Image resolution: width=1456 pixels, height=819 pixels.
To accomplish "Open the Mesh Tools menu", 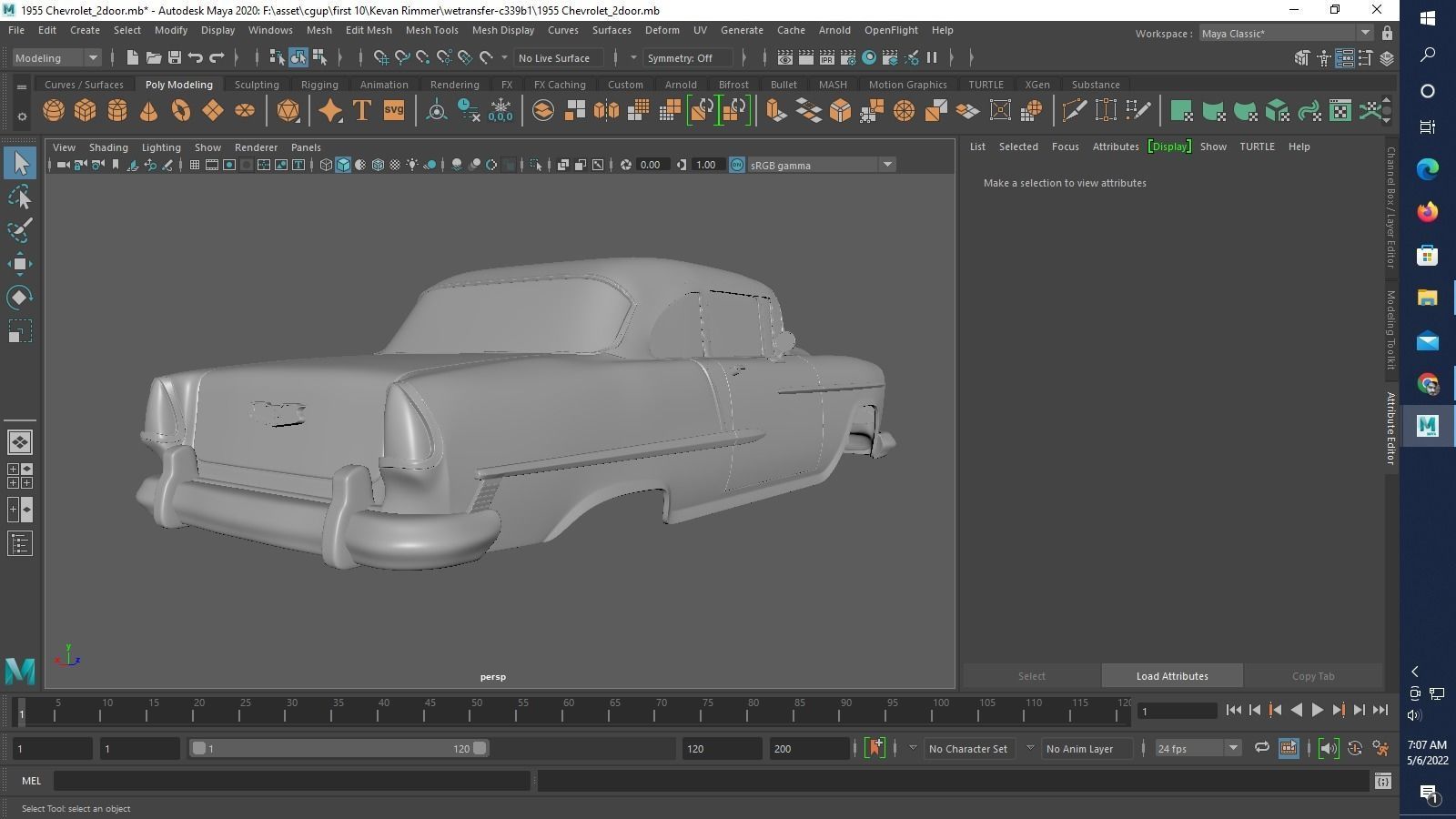I will pyautogui.click(x=432, y=30).
